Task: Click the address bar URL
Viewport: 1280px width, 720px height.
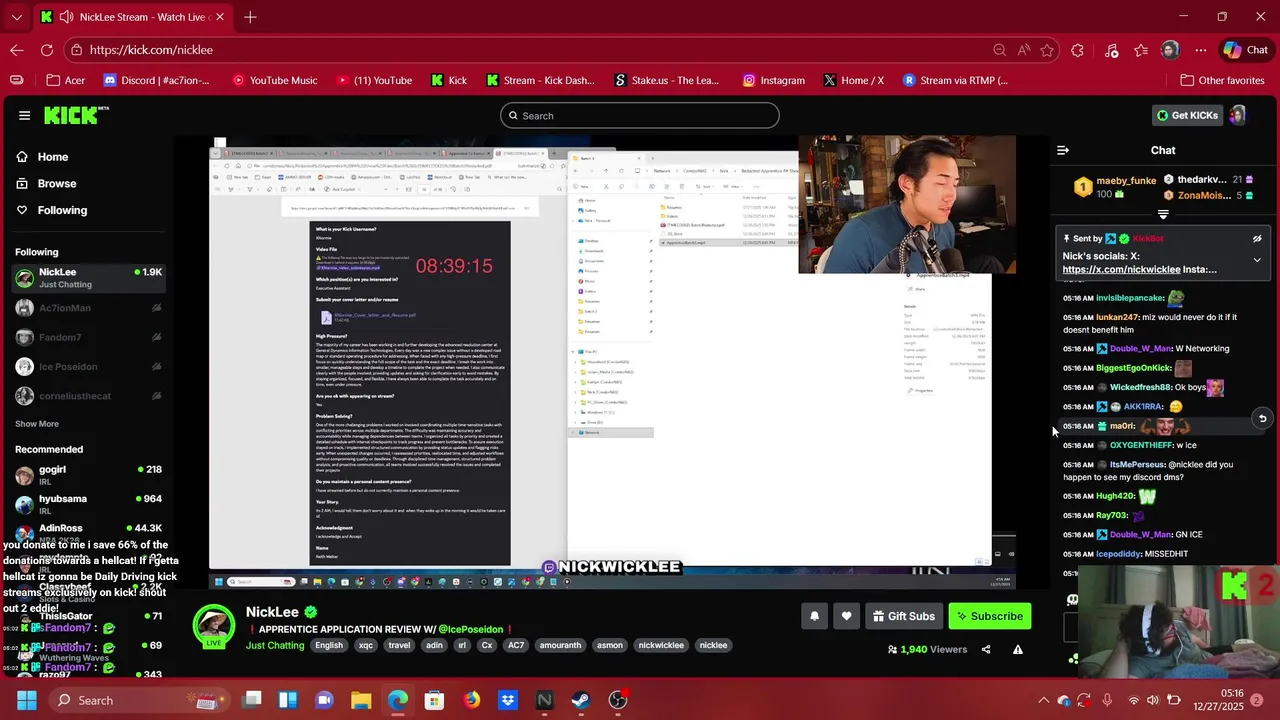Action: [151, 50]
